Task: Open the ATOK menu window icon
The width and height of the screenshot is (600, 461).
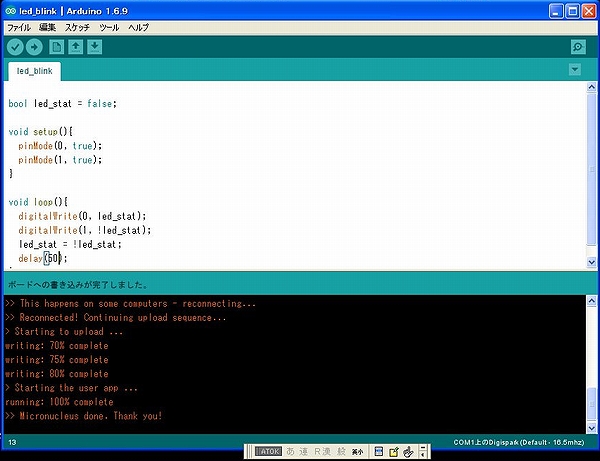Action: pyautogui.click(x=378, y=451)
